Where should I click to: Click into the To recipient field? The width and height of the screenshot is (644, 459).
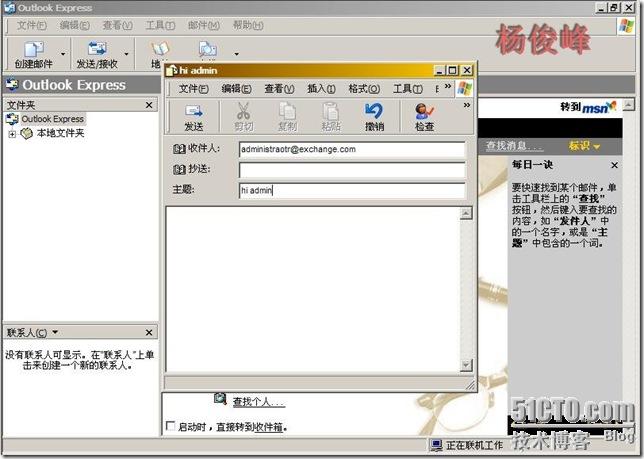tap(352, 149)
